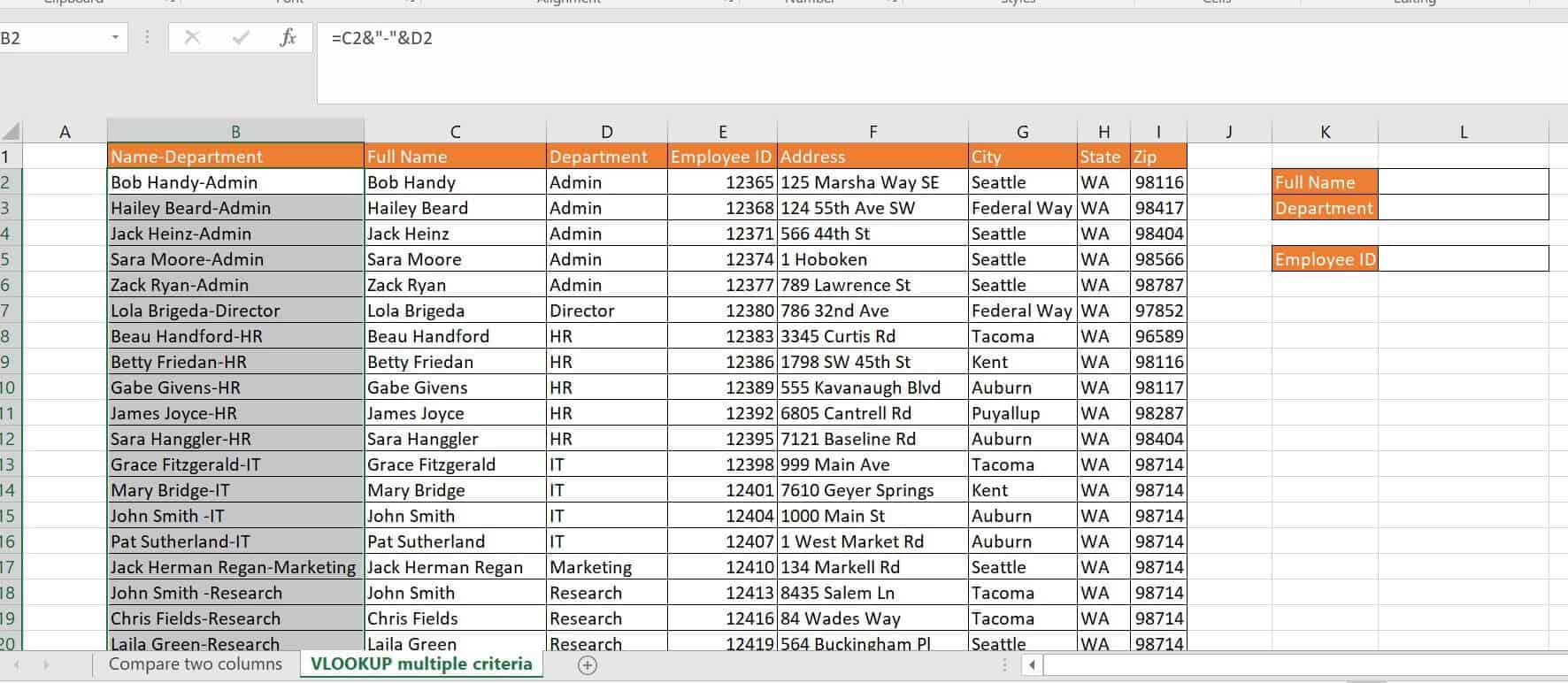
Task: Click the formula bar showing =C2&"-"&D2
Action: pos(942,64)
